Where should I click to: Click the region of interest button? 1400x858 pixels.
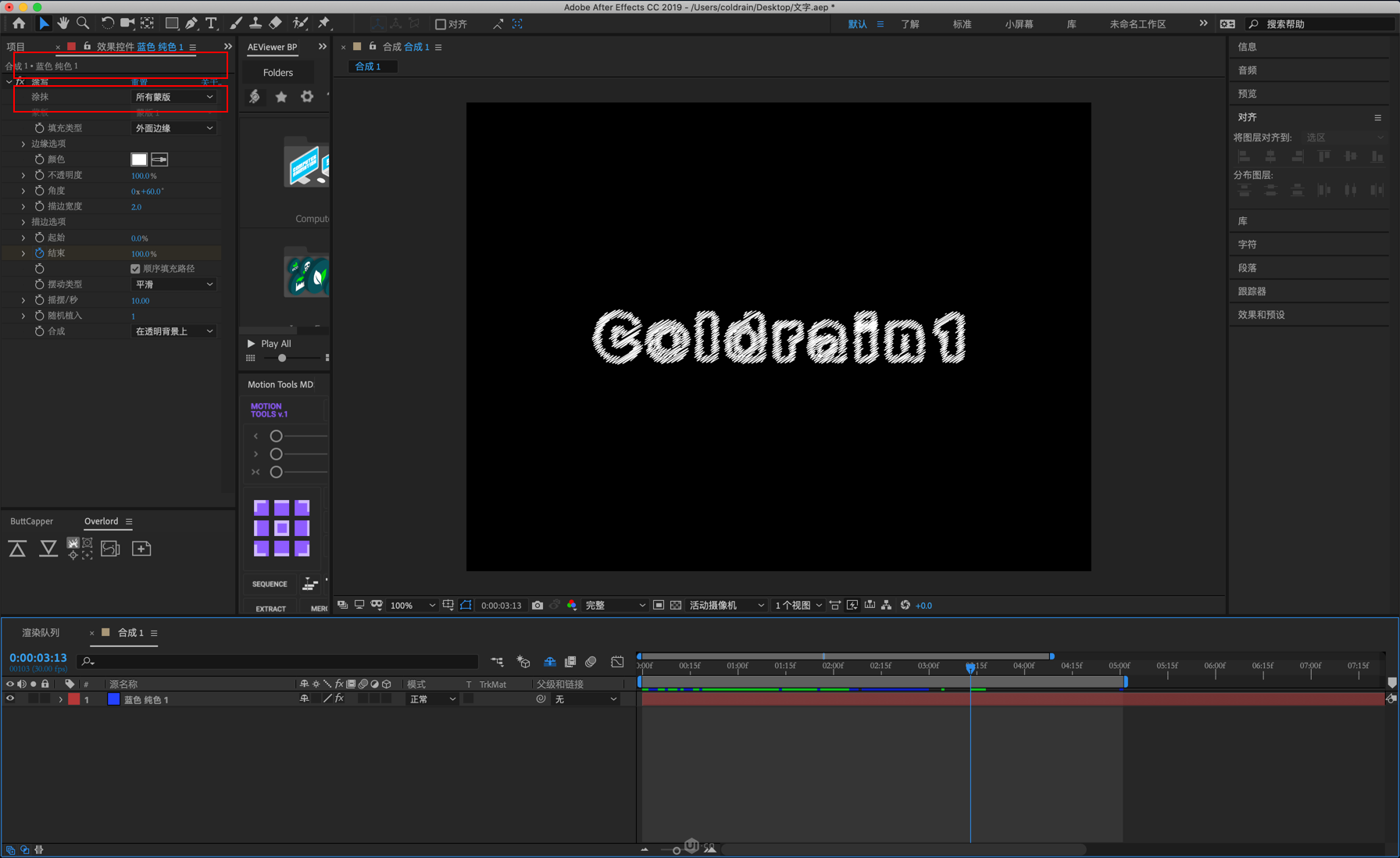pyautogui.click(x=659, y=606)
